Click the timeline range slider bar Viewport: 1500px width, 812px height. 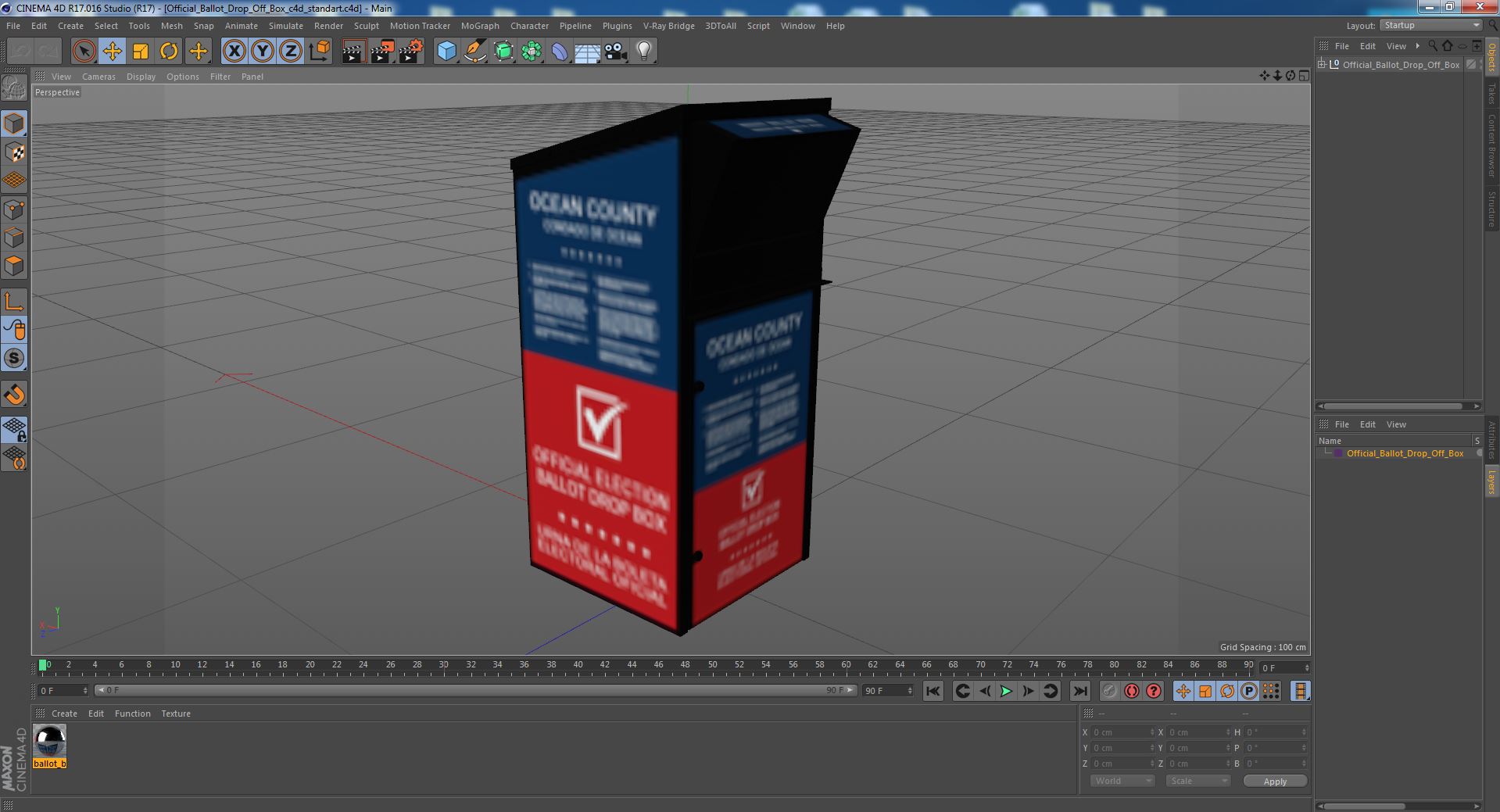tap(475, 691)
